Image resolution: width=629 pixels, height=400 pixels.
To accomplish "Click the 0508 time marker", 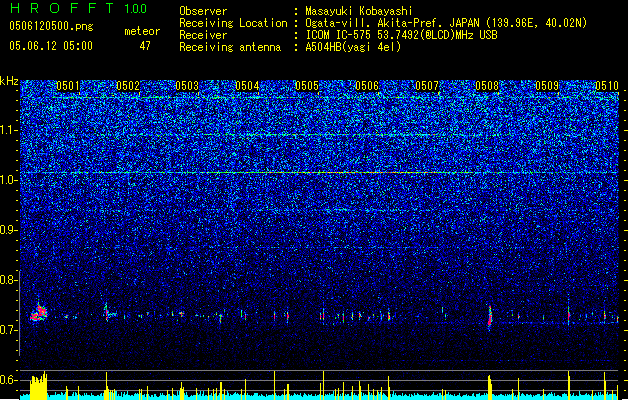I will pos(487,86).
